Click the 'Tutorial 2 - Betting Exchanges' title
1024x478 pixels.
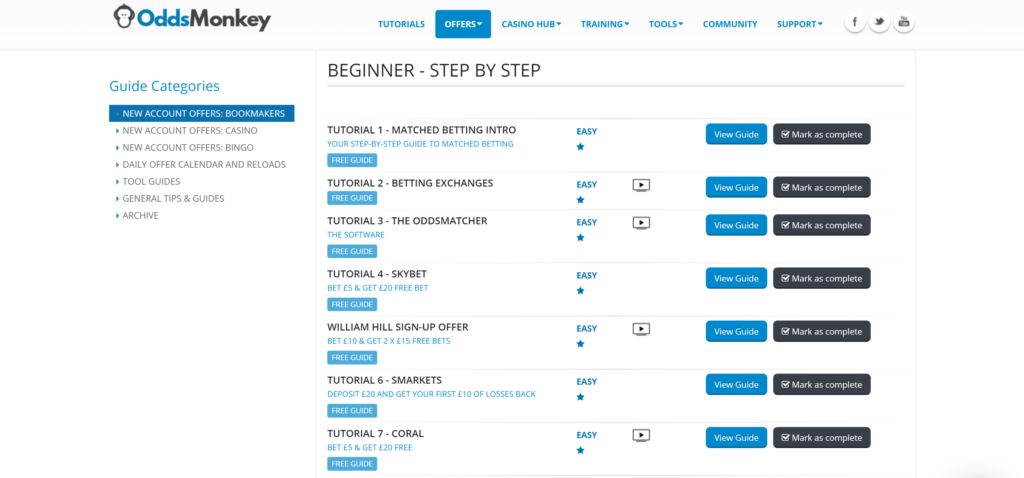click(x=410, y=183)
